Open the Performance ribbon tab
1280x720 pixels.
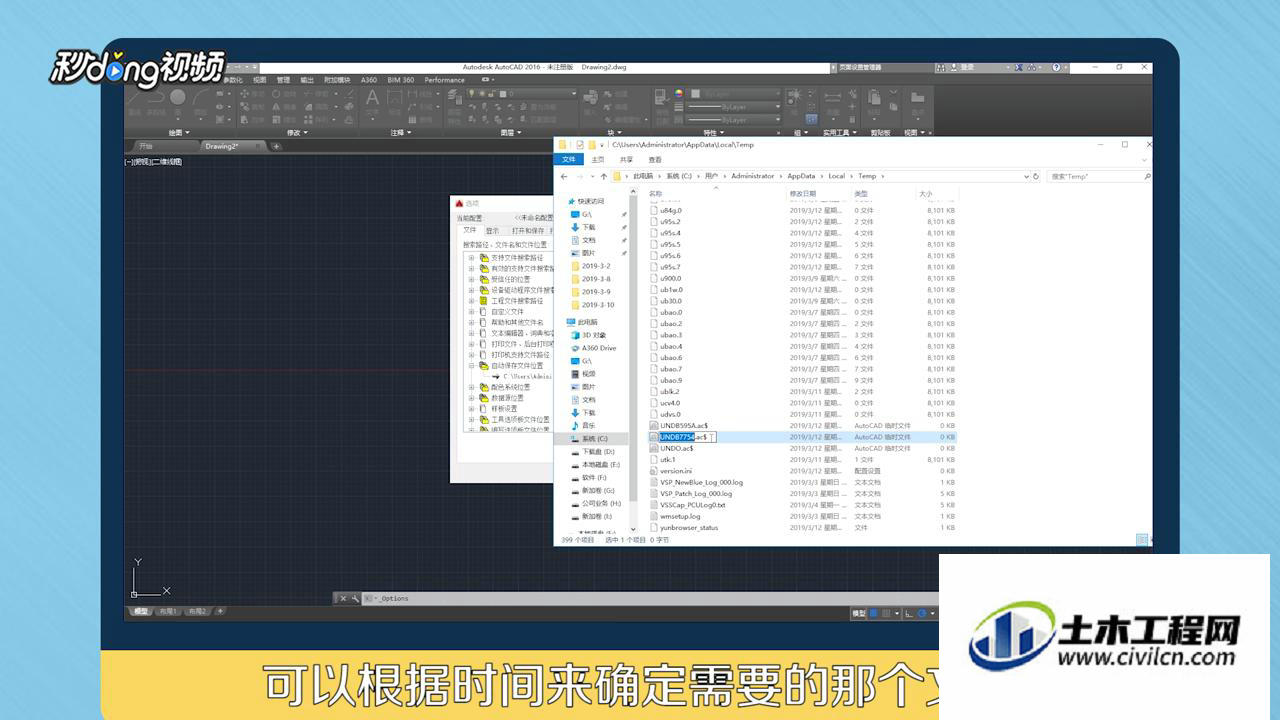tap(445, 80)
